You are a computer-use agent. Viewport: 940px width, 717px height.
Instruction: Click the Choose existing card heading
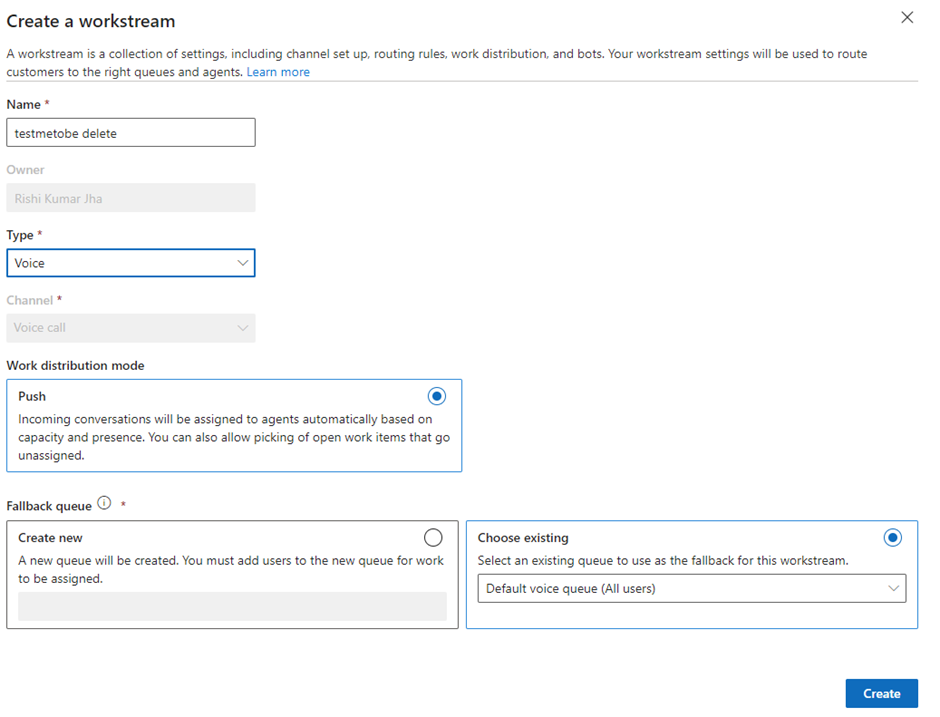click(x=523, y=538)
